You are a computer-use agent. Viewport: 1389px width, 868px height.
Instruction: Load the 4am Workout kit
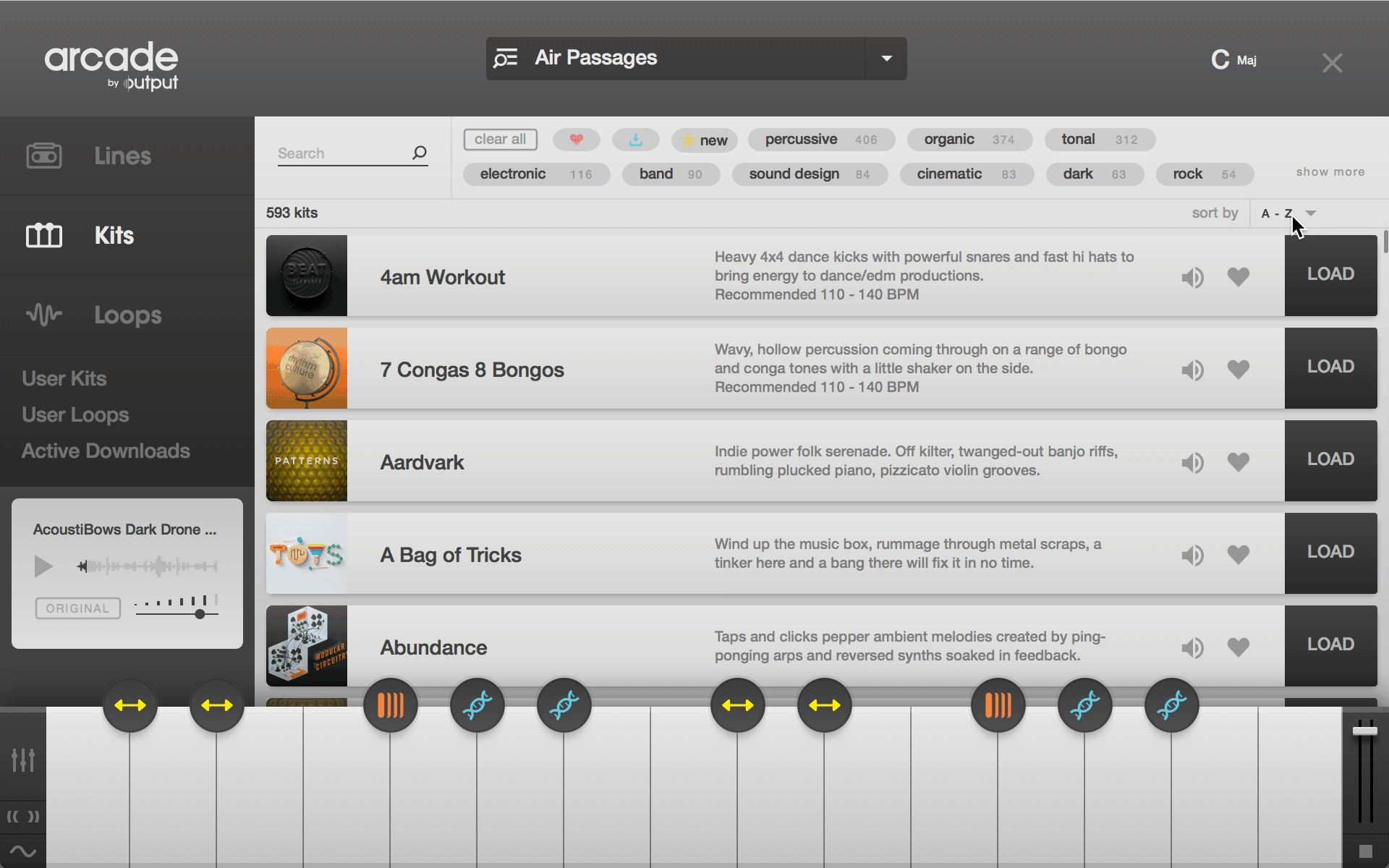1330,275
